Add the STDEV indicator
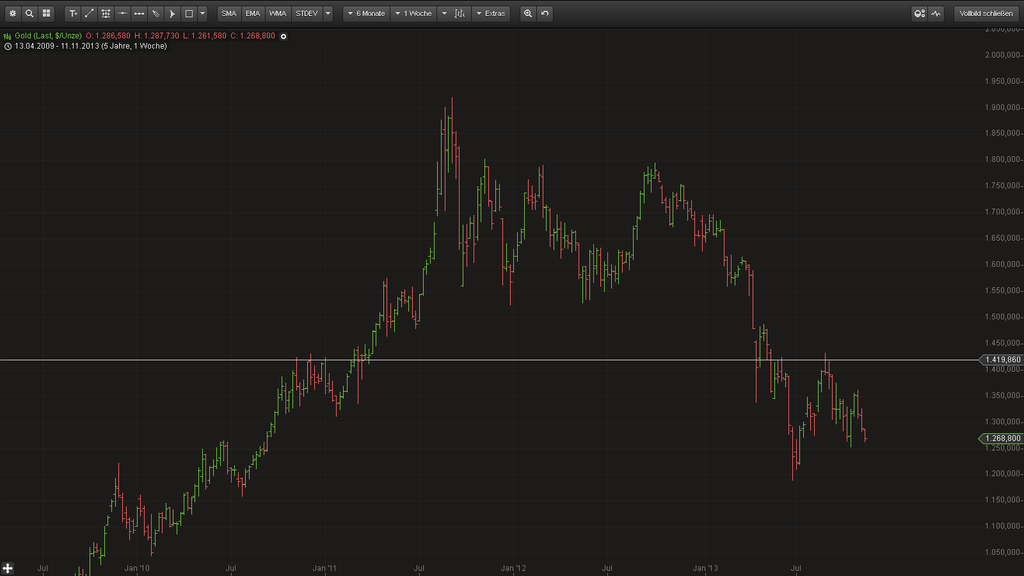The height and width of the screenshot is (576, 1024). tap(307, 13)
